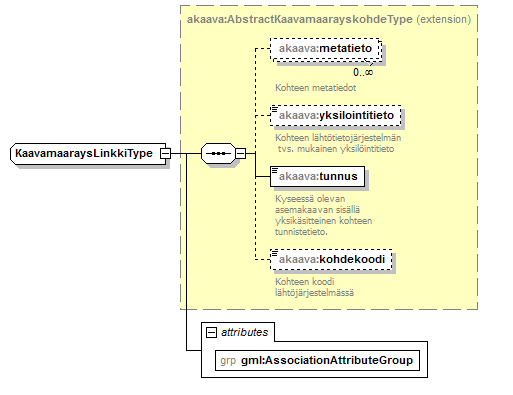Select the akaava:tunnus element box

(317, 176)
